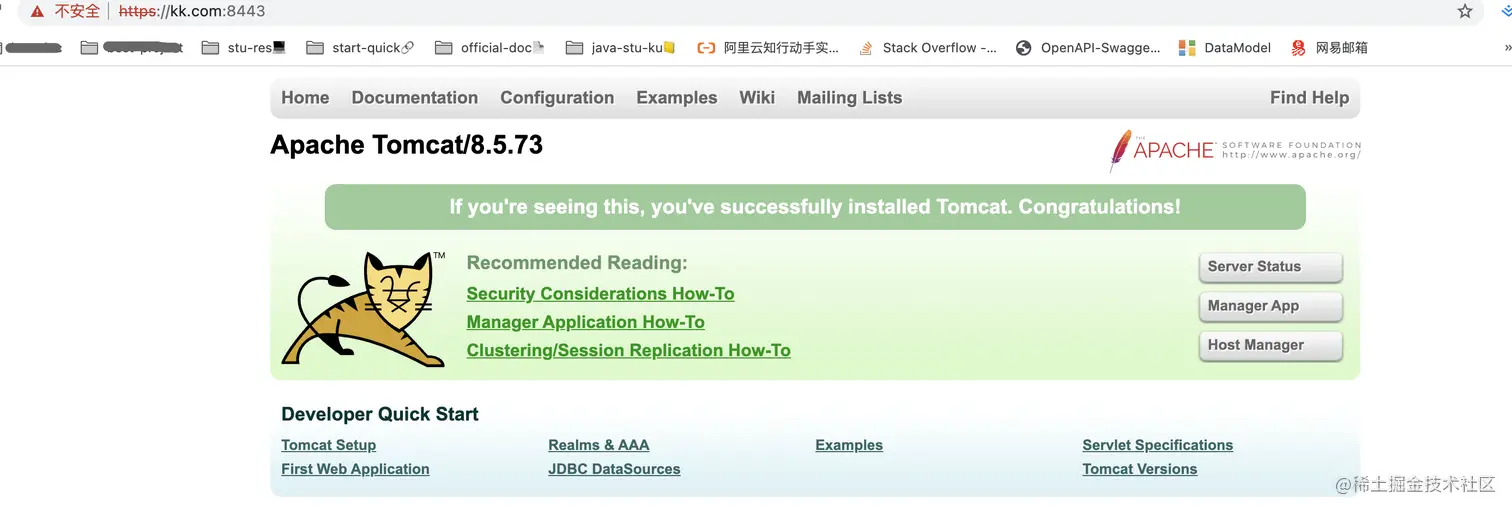
Task: Open the JDBC DataSources link
Action: tap(614, 469)
